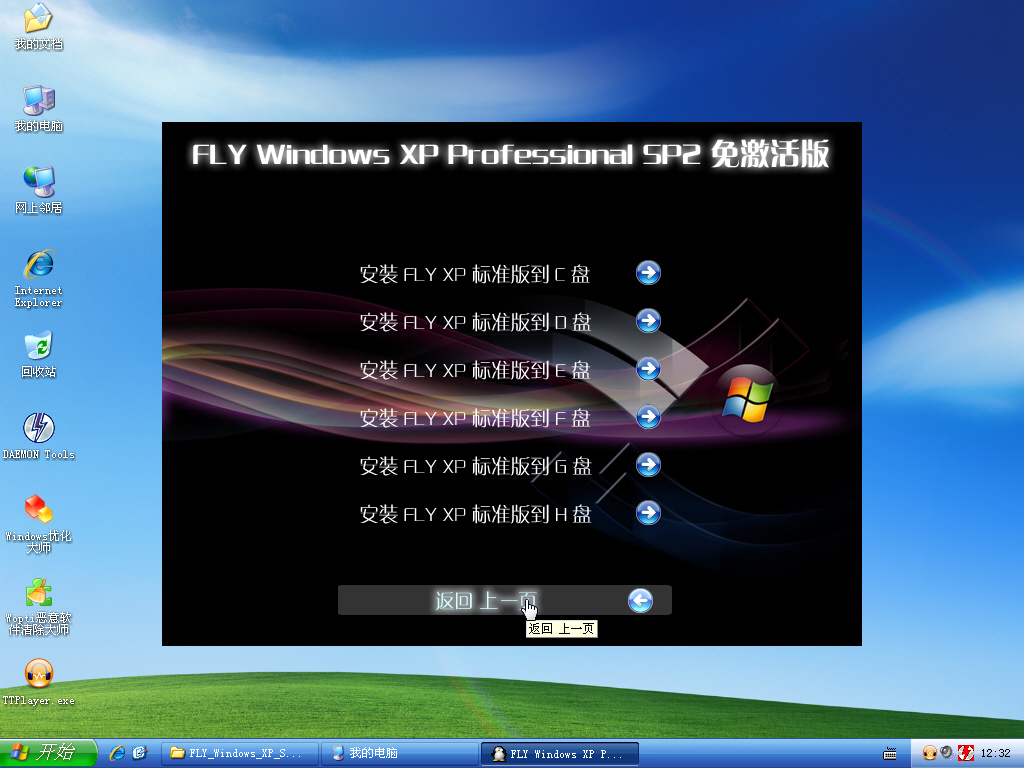Viewport: 1024px width, 768px height.
Task: Click the arrow icon for F 盘 install
Action: 648,417
